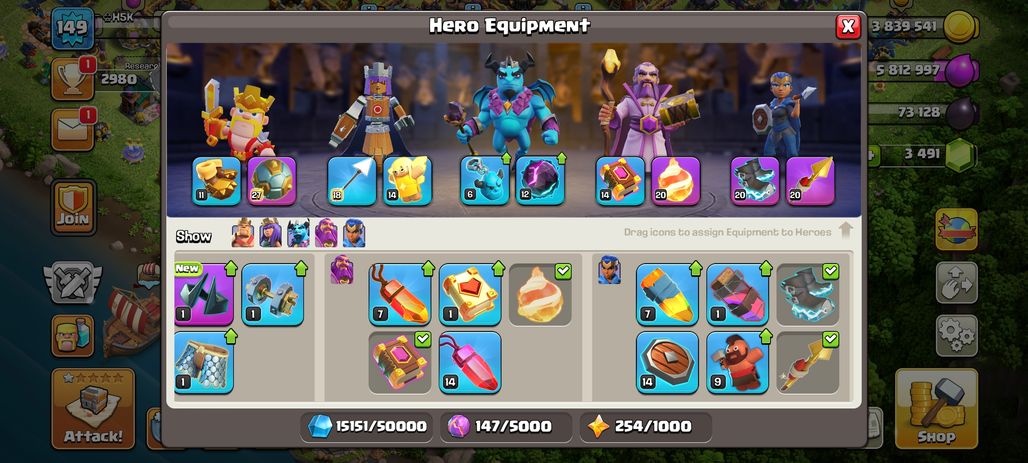Screen dimensions: 1028x463
Task: Select the checked Rocket Spear in list
Action: pos(808,362)
